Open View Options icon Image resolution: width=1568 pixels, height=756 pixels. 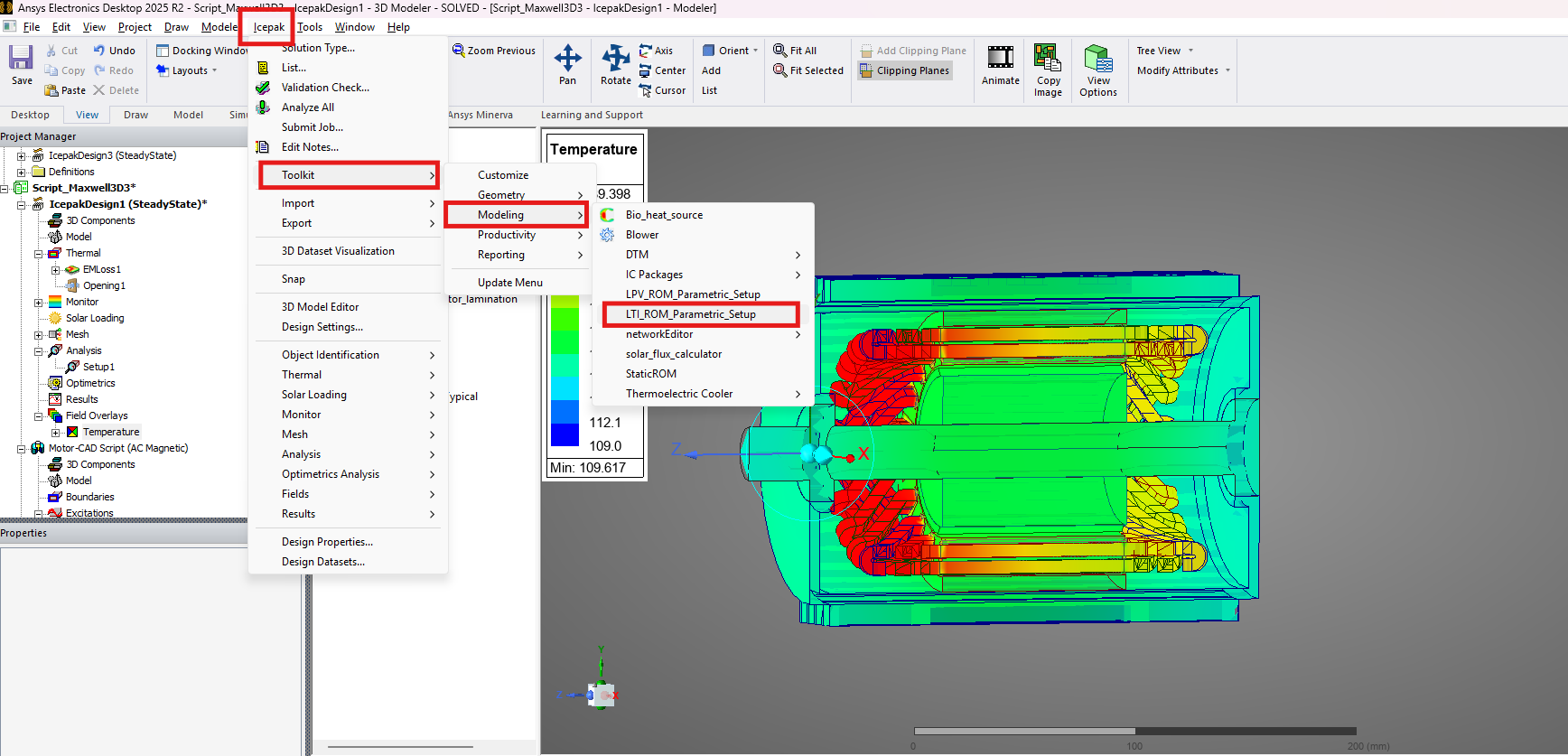pos(1097,59)
